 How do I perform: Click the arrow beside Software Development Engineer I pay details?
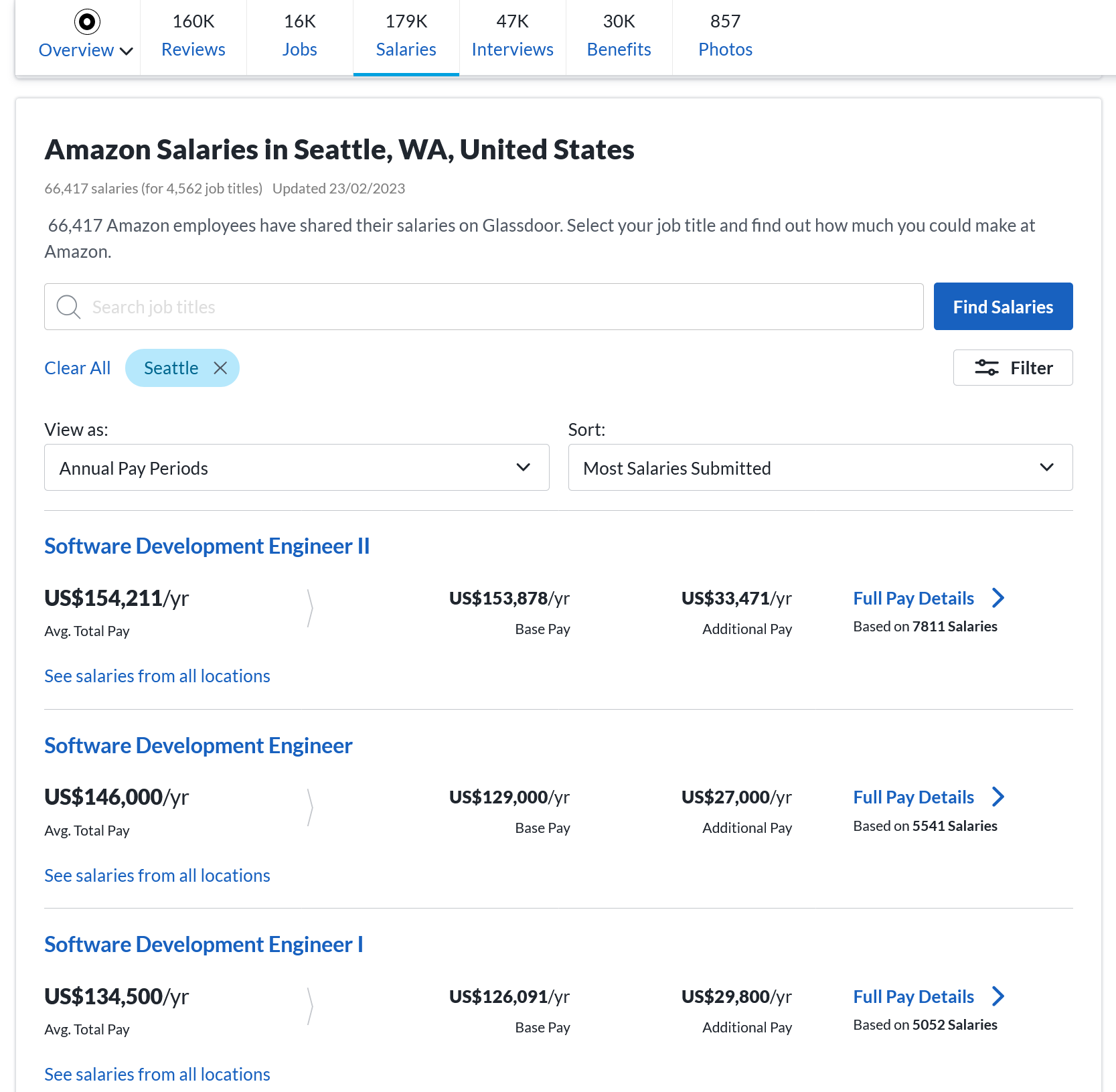tap(999, 996)
